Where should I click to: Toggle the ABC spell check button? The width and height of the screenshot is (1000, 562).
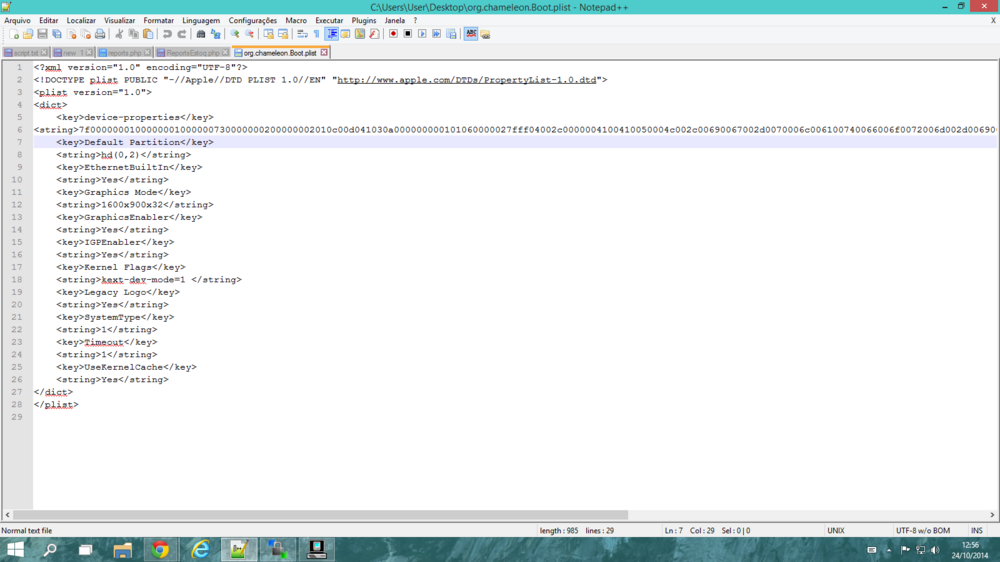coord(471,34)
